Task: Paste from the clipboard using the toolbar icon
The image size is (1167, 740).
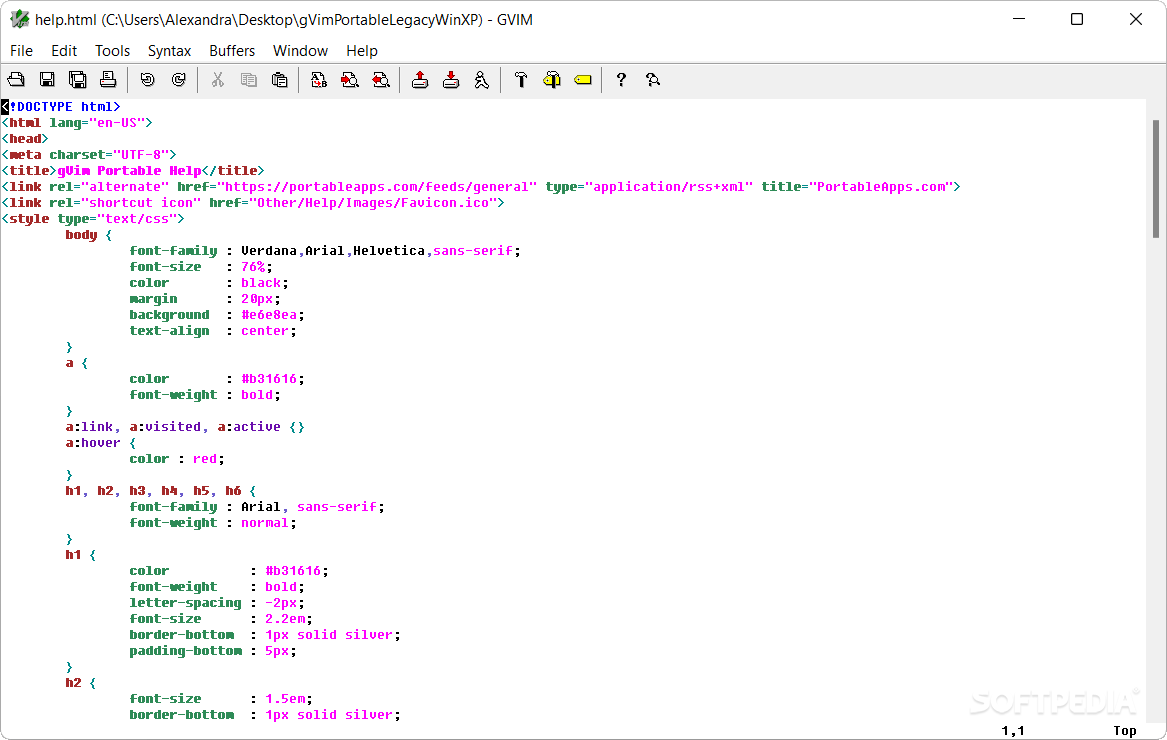Action: click(x=280, y=80)
